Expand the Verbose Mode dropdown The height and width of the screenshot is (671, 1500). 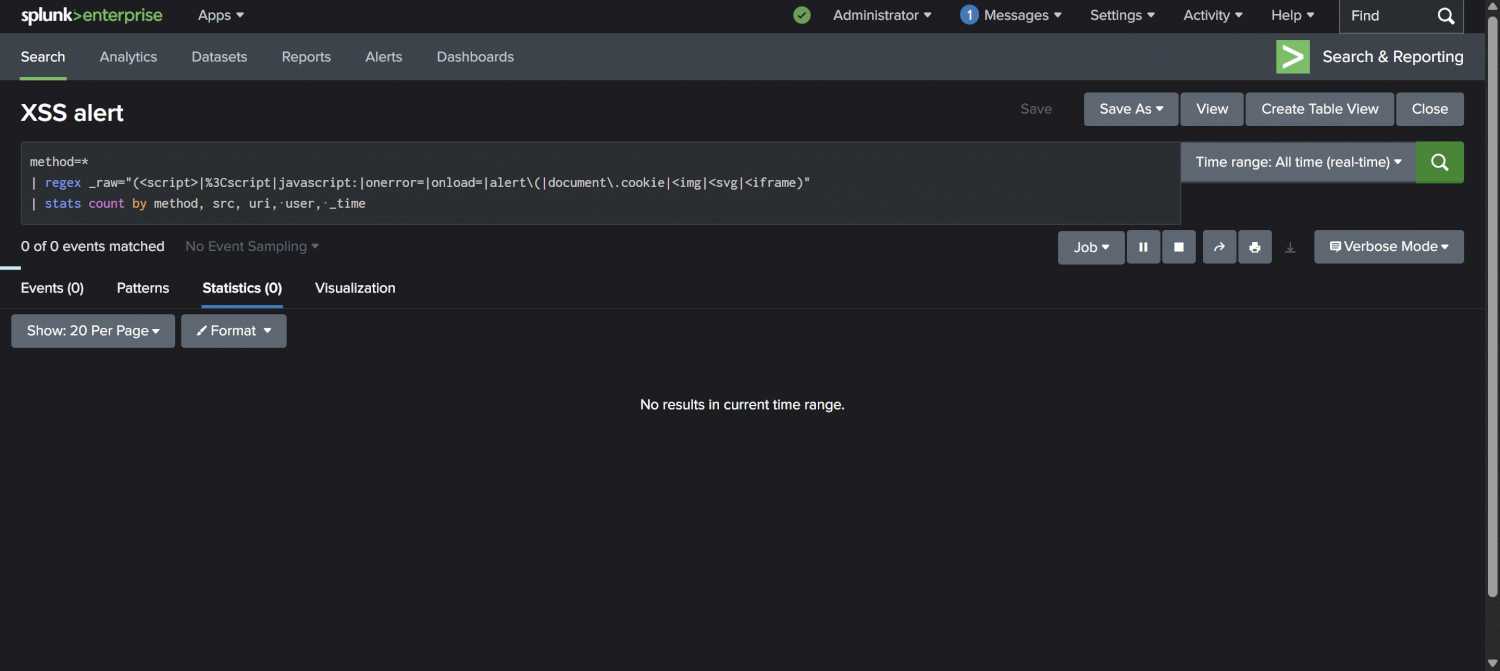click(1388, 247)
